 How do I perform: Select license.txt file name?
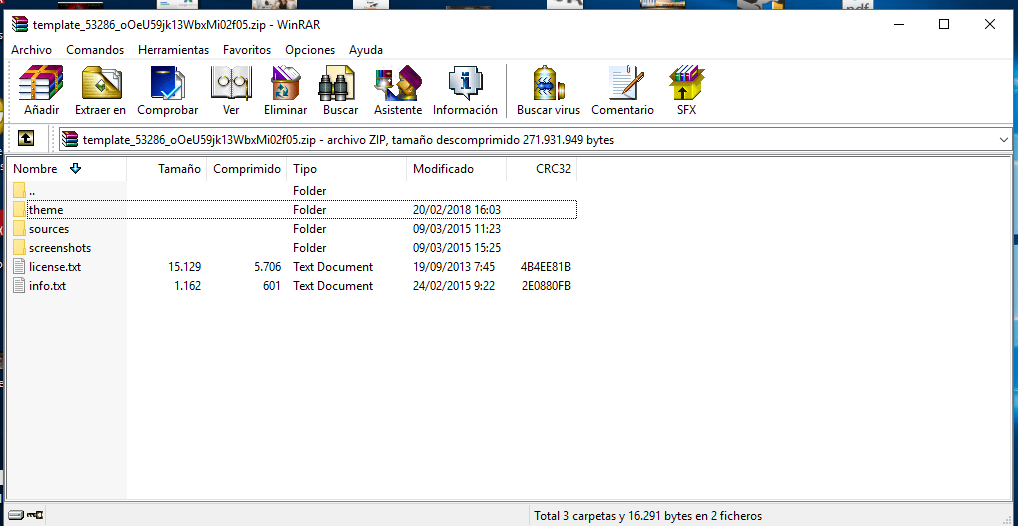click(55, 266)
